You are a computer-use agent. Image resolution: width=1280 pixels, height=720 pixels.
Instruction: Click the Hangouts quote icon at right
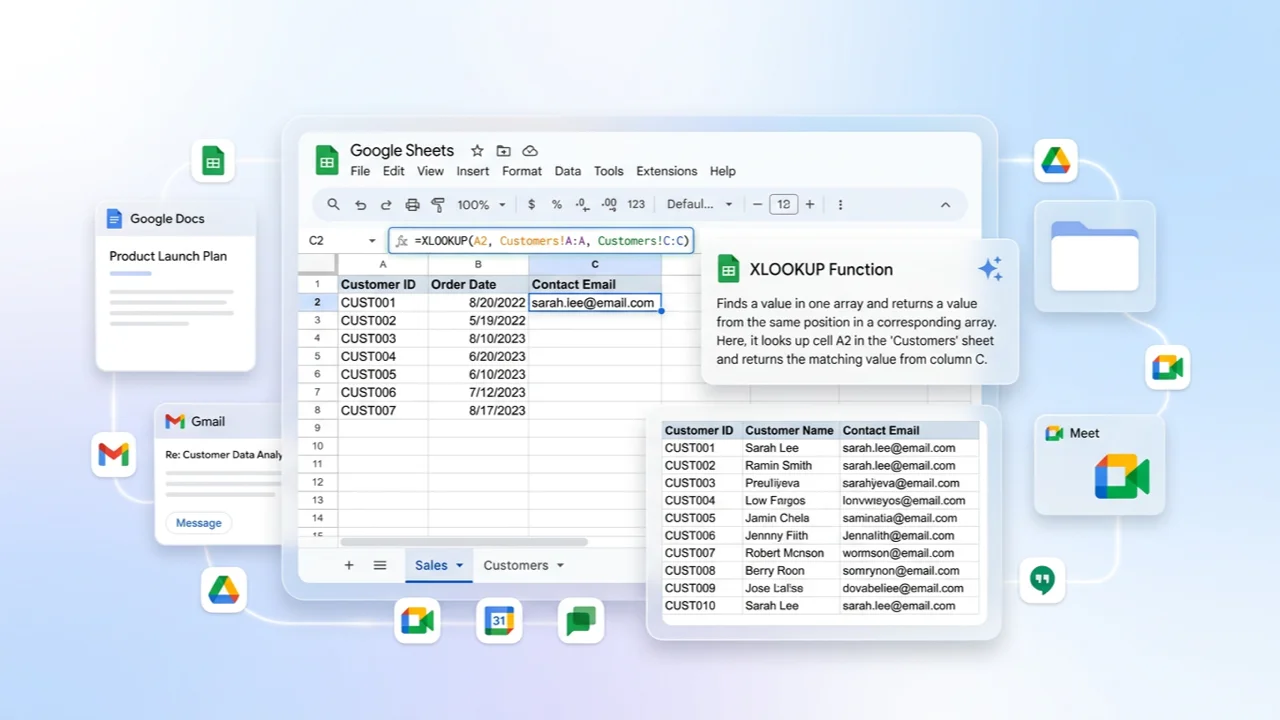pos(1042,580)
